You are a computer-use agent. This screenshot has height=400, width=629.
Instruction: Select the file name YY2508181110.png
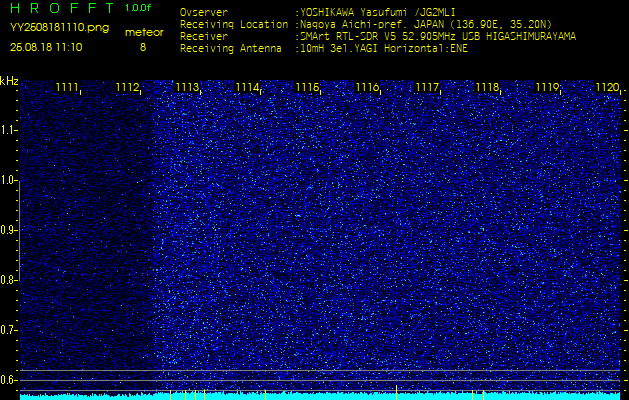tap(59, 28)
